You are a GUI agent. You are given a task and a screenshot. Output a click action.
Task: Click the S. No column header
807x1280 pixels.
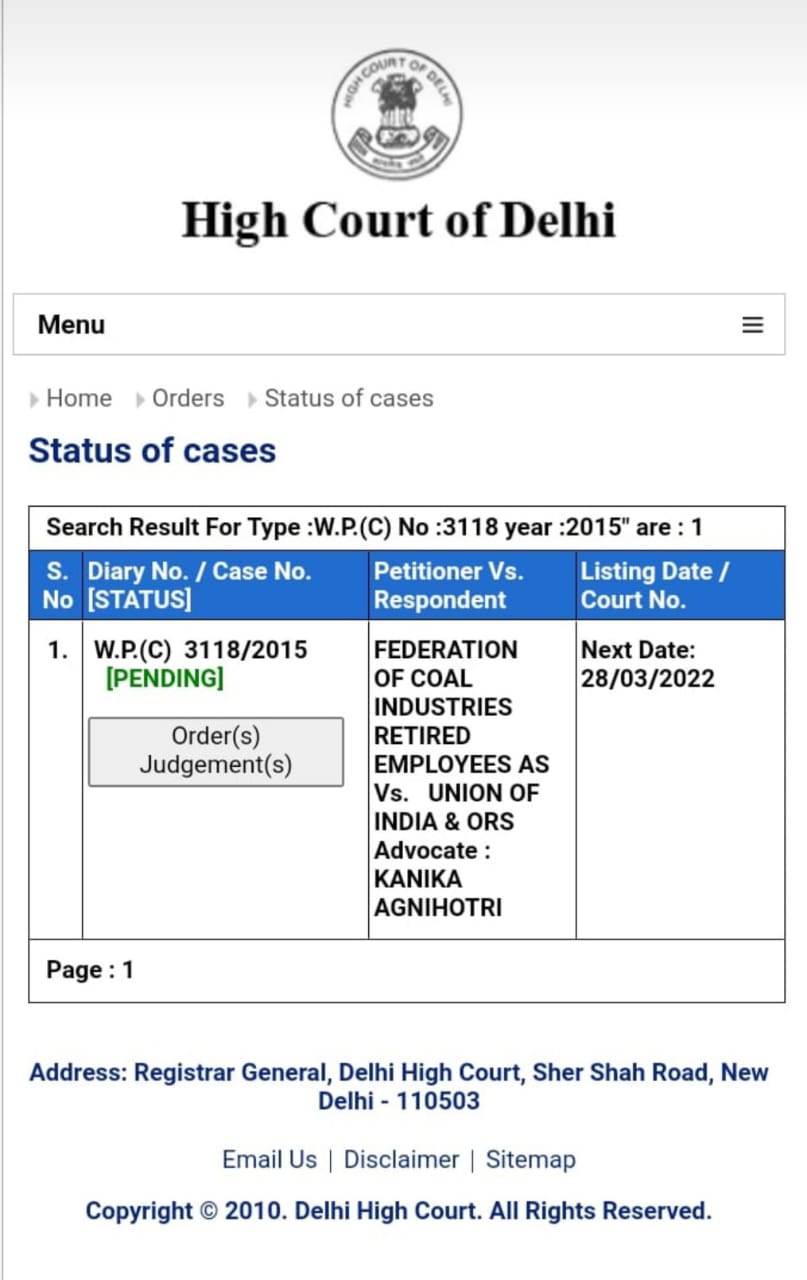[56, 585]
